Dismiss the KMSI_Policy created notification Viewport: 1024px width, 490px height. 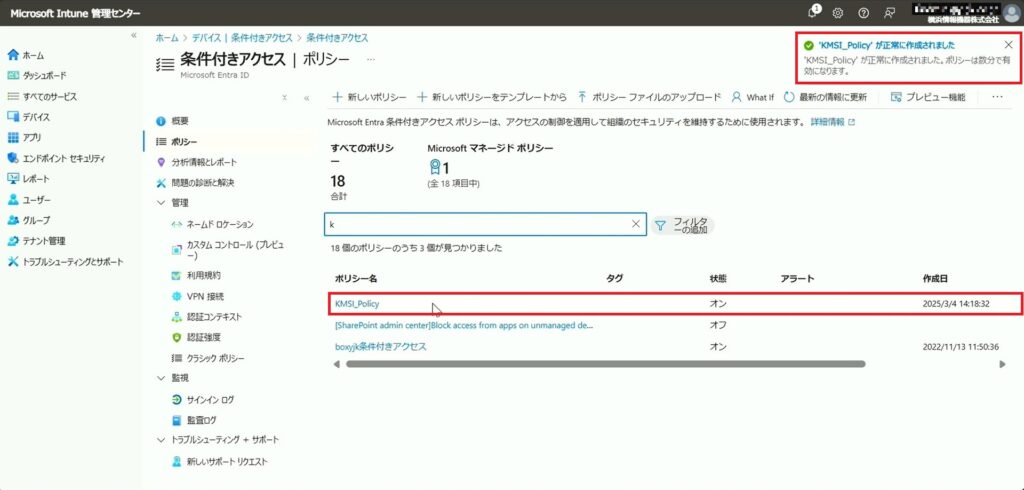[1008, 45]
